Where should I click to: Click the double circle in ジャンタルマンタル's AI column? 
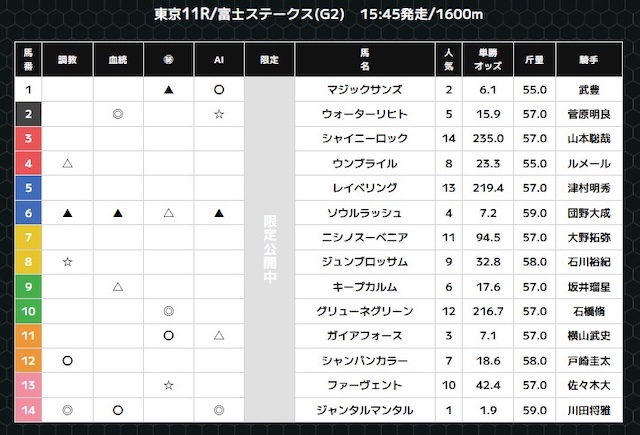coord(219,408)
